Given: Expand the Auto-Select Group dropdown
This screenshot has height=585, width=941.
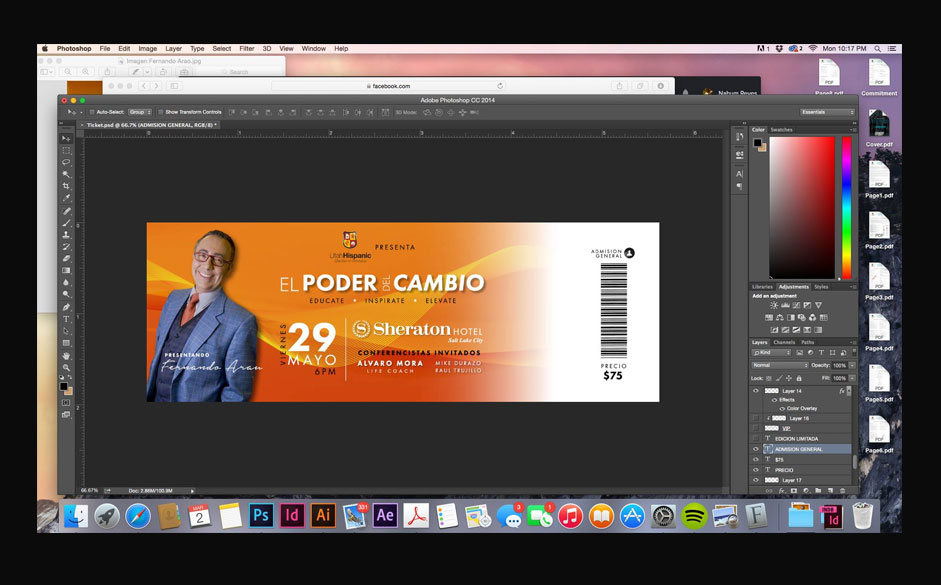Looking at the screenshot, I should (x=138, y=112).
